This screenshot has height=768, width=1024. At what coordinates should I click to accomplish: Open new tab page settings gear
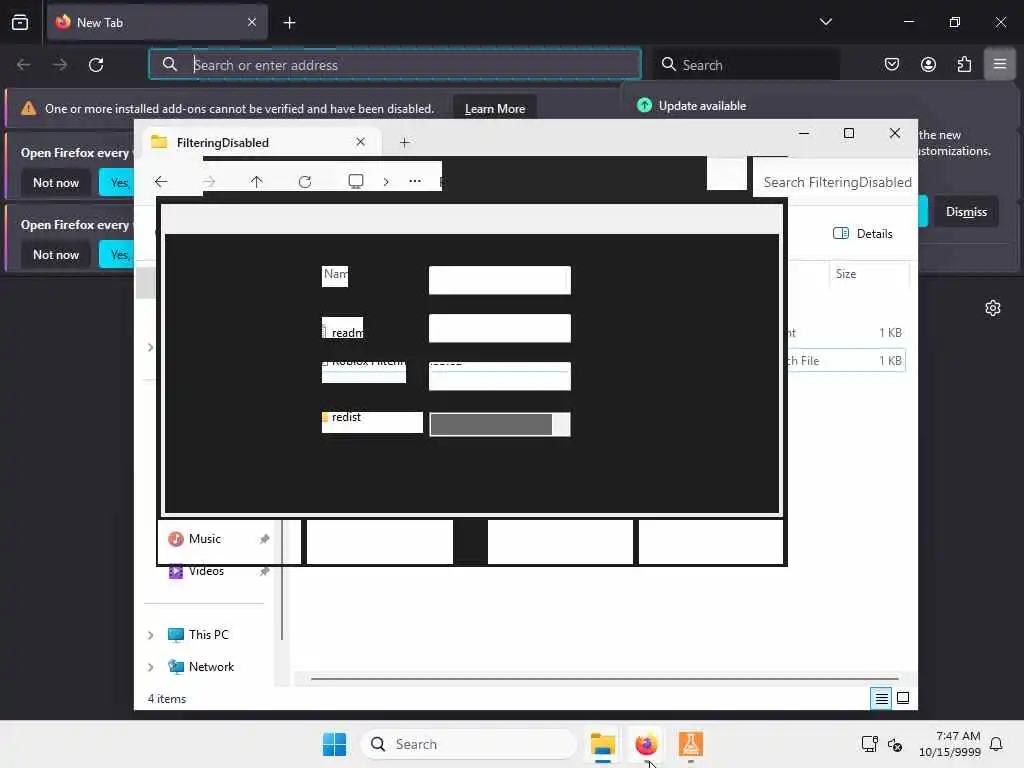tap(993, 308)
